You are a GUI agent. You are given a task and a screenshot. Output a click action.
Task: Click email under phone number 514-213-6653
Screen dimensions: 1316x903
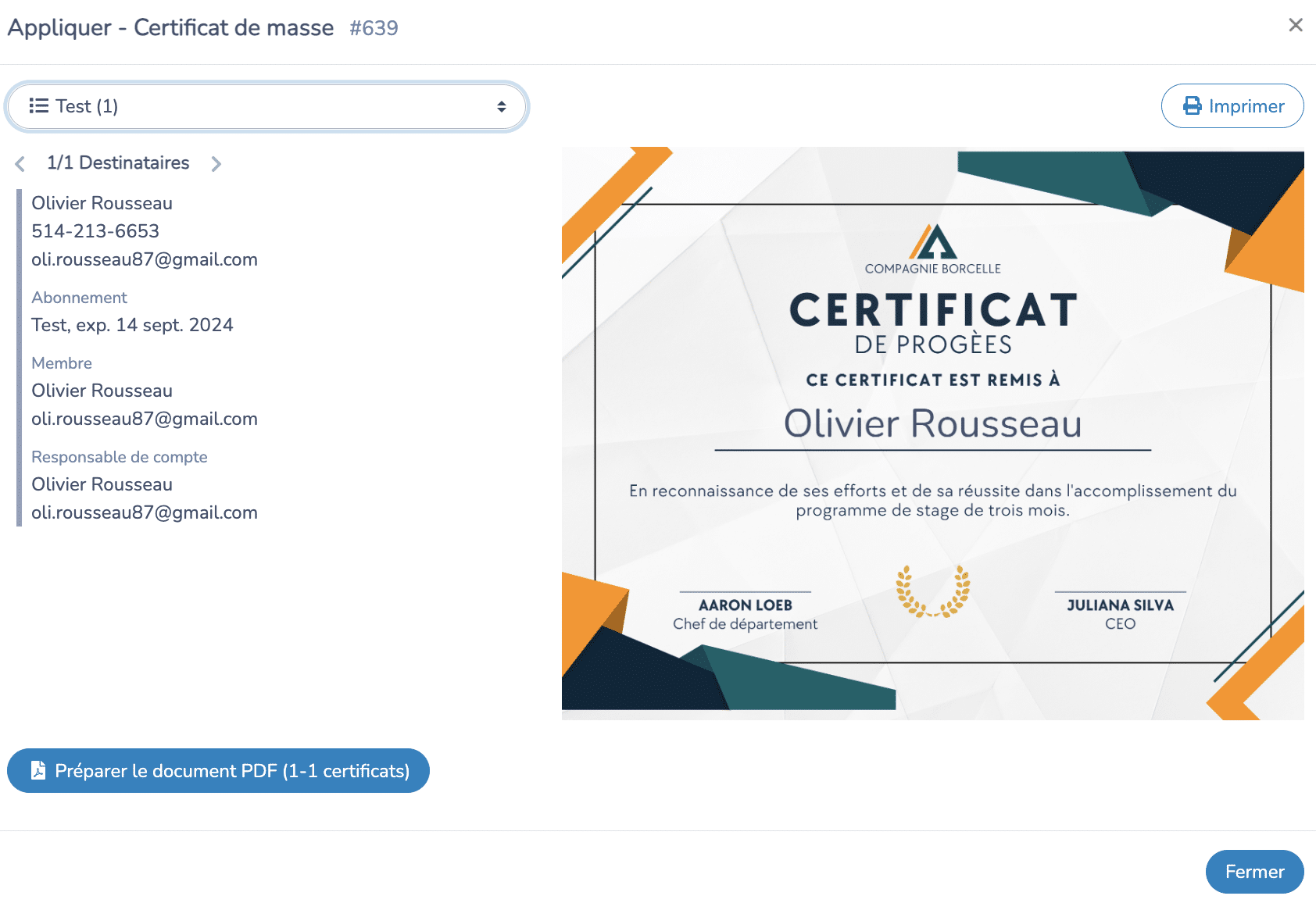tap(145, 259)
